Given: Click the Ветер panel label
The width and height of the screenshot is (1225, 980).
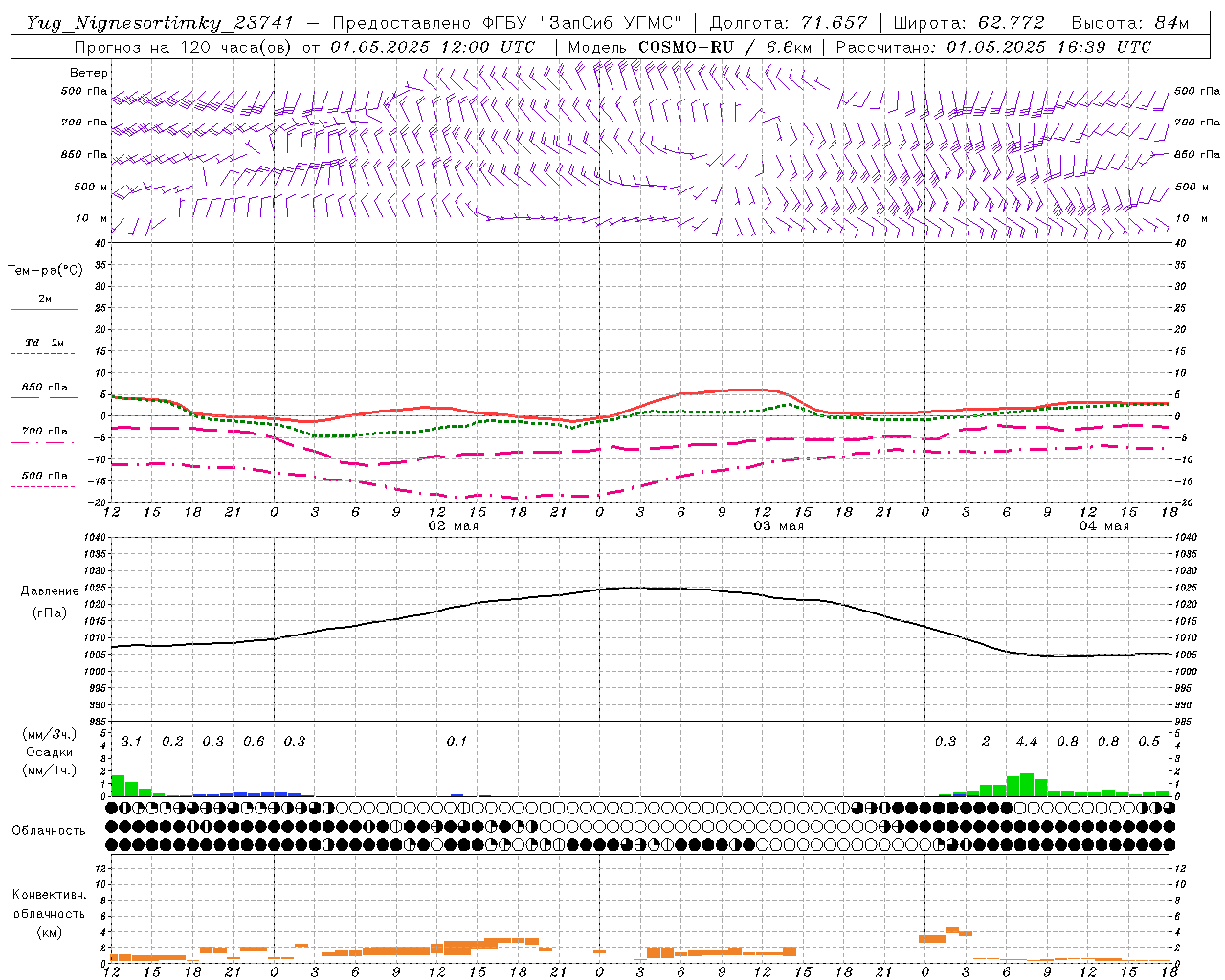Looking at the screenshot, I should (x=89, y=73).
